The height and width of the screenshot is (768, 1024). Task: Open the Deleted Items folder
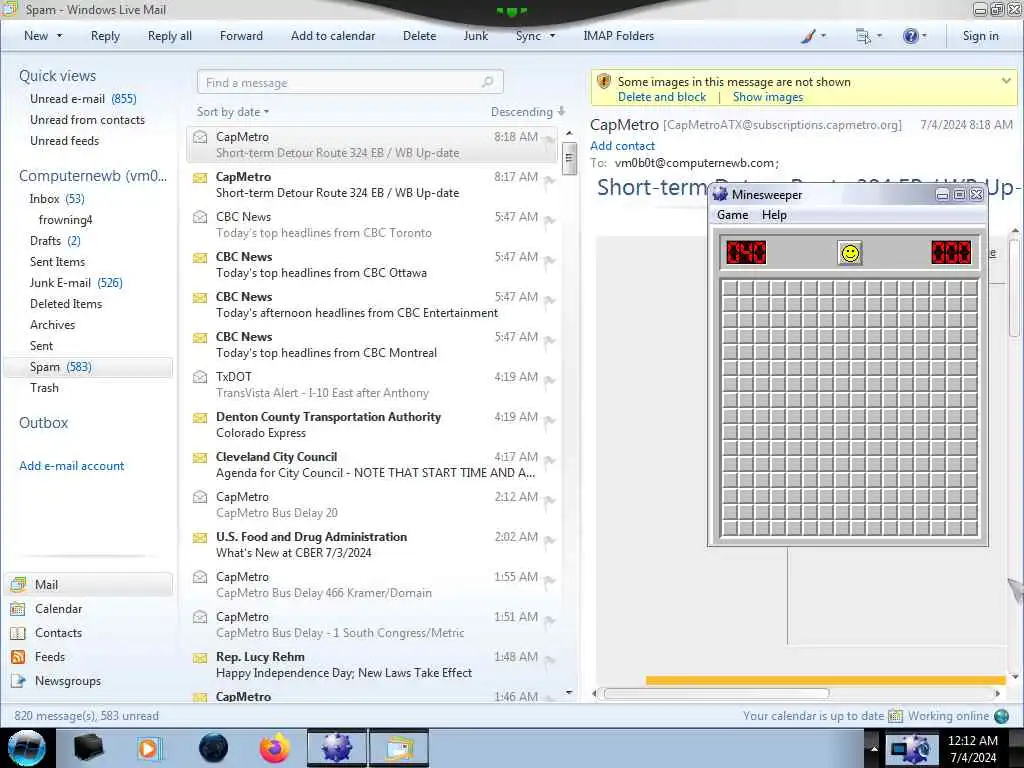66,304
